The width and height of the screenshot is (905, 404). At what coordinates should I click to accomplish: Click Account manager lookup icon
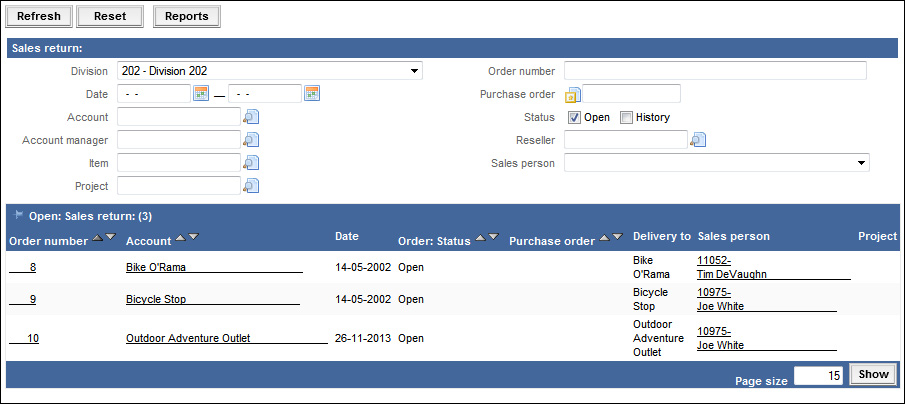(x=251, y=140)
